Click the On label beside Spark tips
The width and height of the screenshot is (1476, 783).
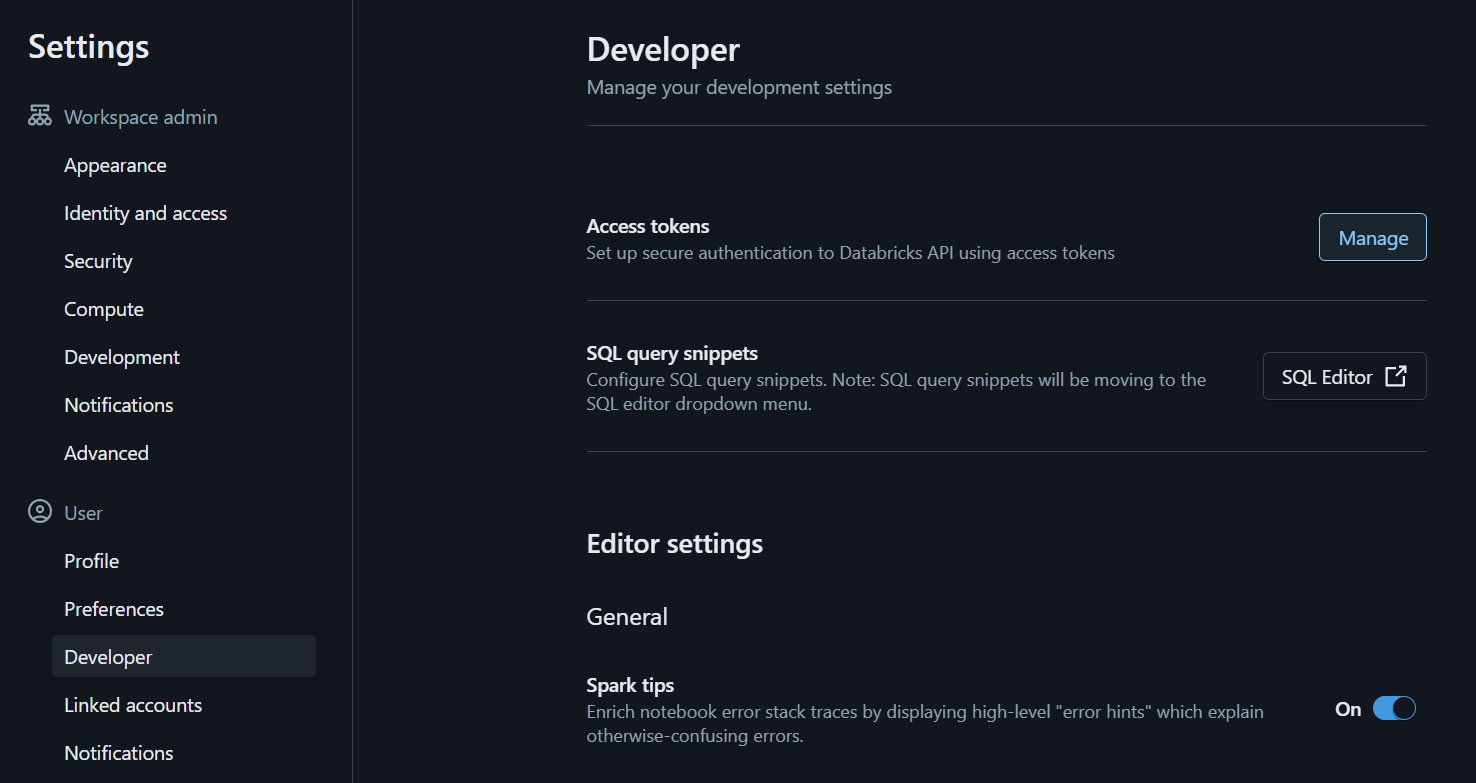pos(1348,709)
